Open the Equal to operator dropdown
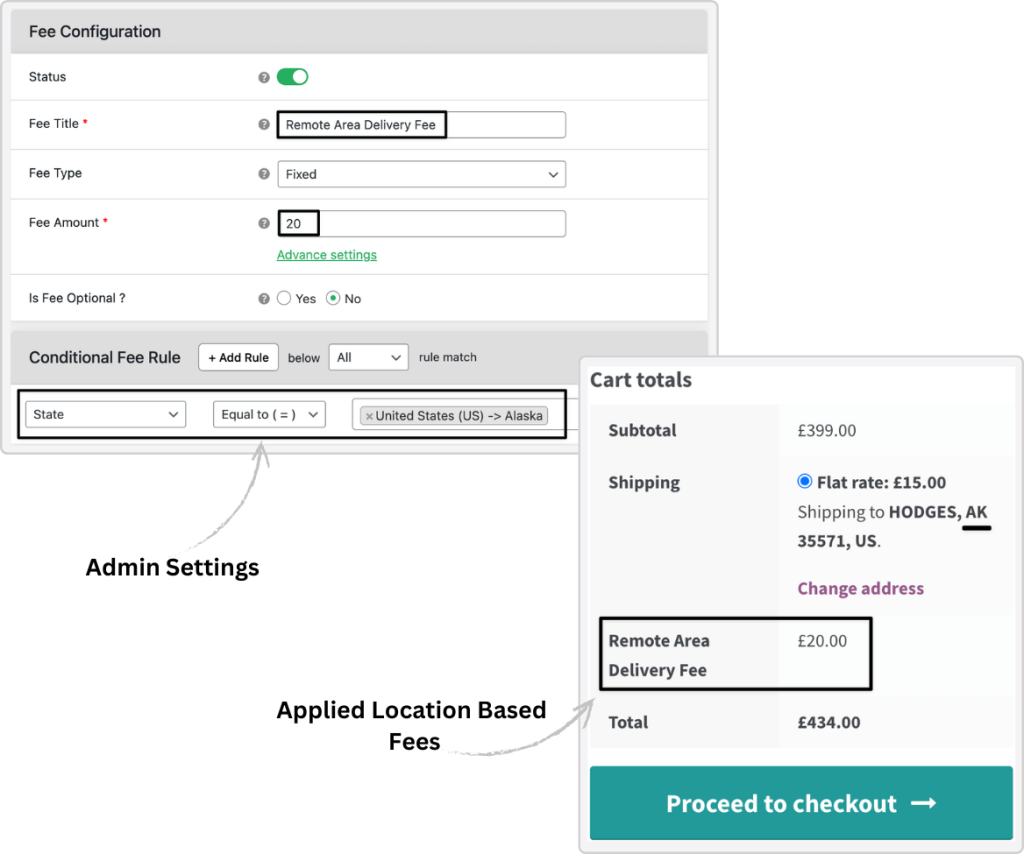The image size is (1024, 854). click(x=269, y=414)
